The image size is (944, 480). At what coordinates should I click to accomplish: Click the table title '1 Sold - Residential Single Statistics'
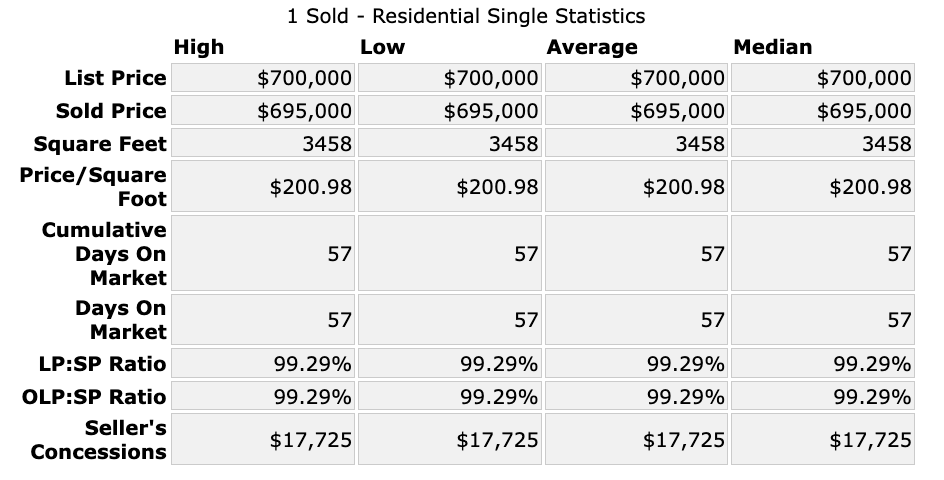[x=466, y=16]
